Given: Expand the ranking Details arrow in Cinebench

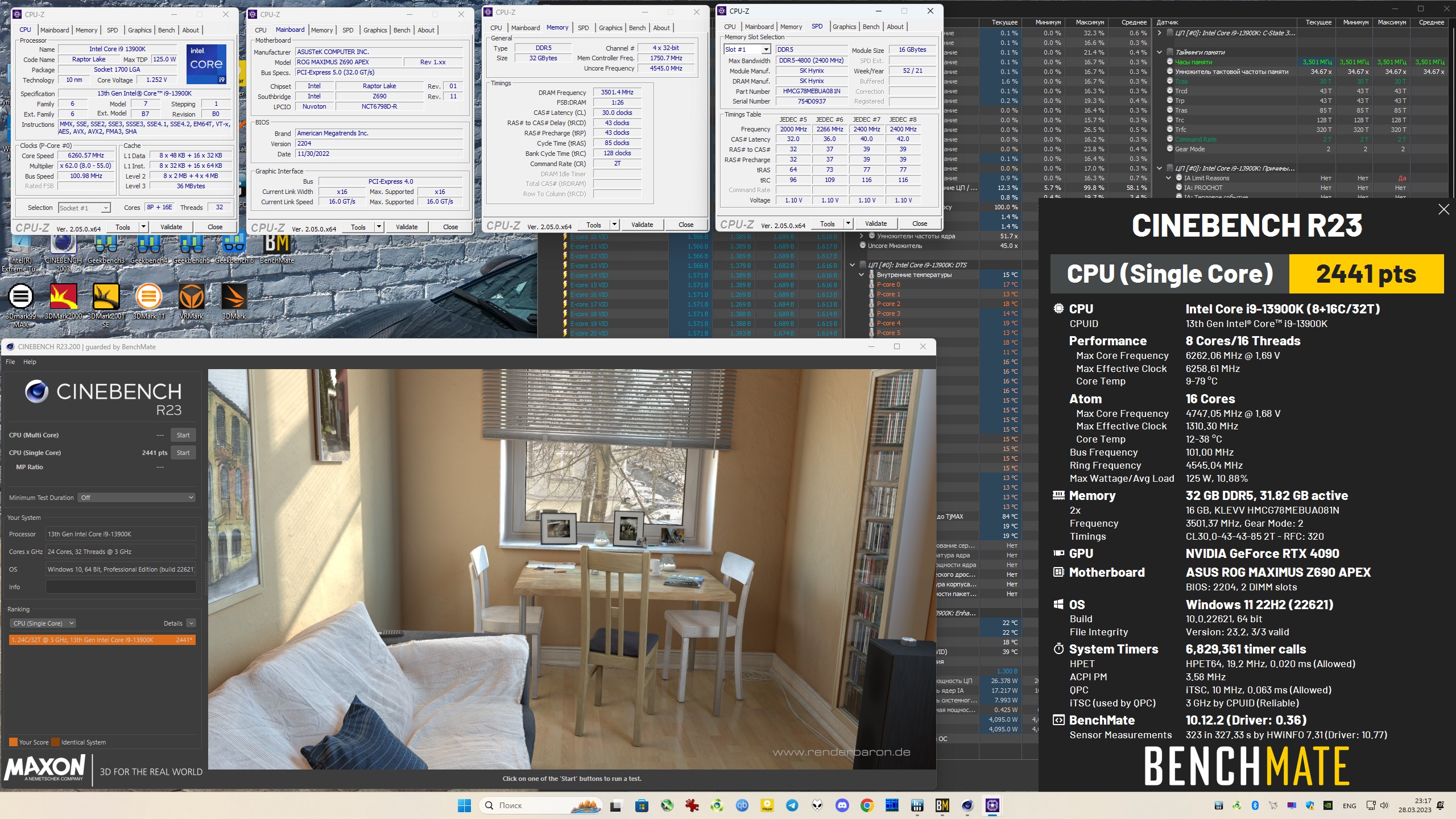Looking at the screenshot, I should pos(191,623).
